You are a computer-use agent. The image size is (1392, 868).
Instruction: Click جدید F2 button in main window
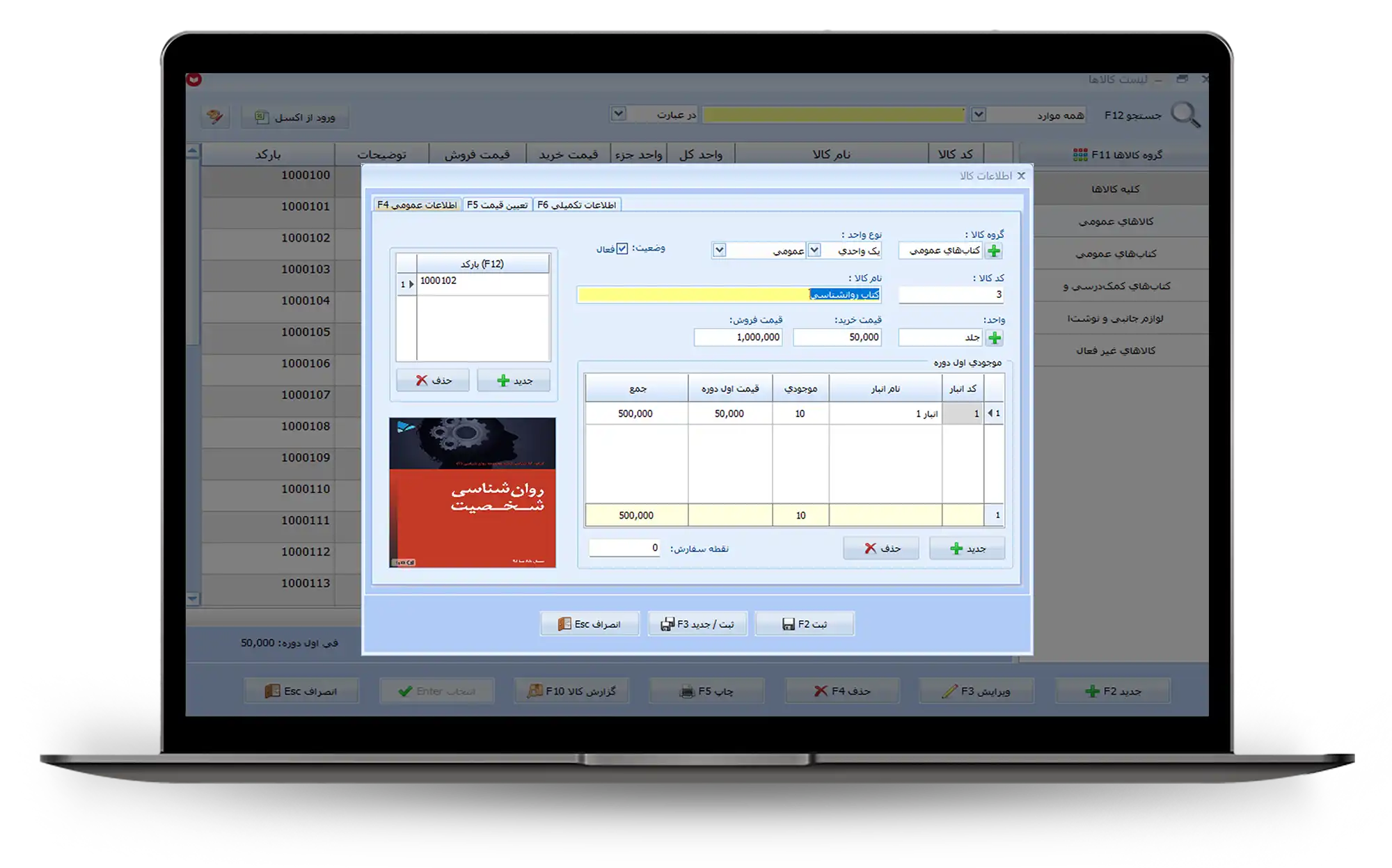(x=1112, y=691)
